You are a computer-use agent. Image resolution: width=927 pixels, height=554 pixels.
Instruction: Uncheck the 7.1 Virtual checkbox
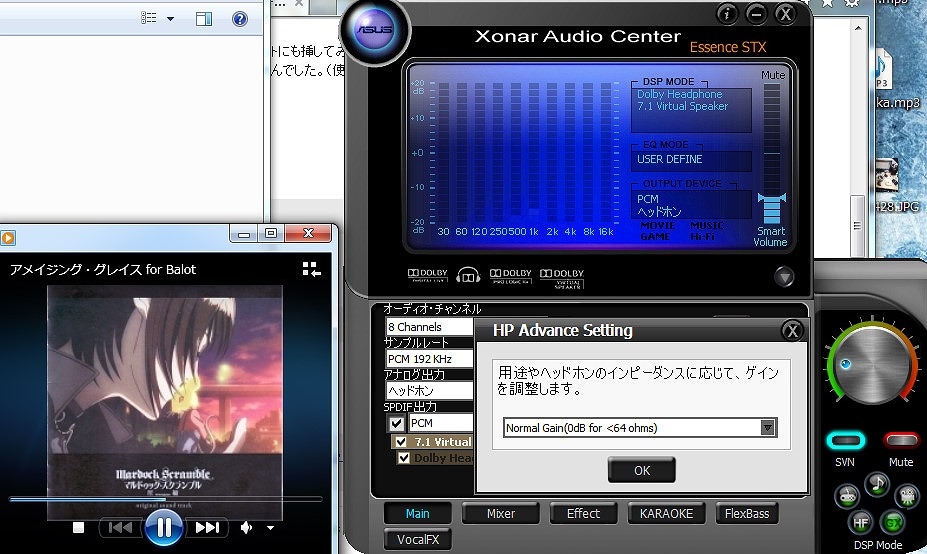pyautogui.click(x=401, y=442)
